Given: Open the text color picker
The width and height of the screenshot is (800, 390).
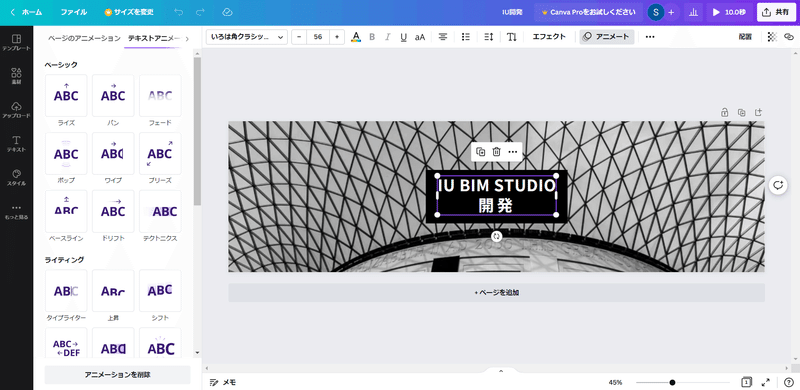Looking at the screenshot, I should pos(356,37).
